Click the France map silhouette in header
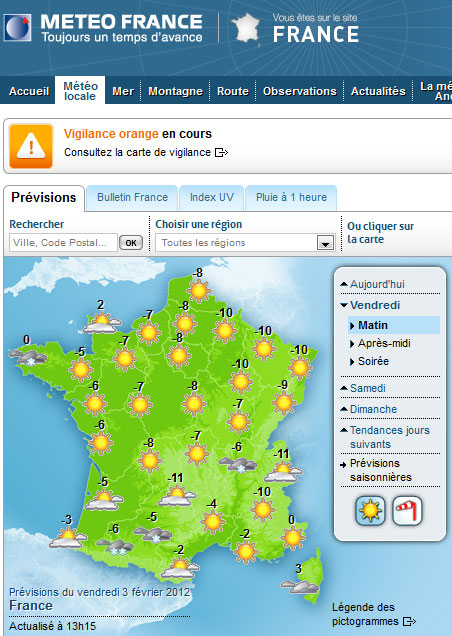Viewport: 452px width, 636px height. (x=246, y=28)
